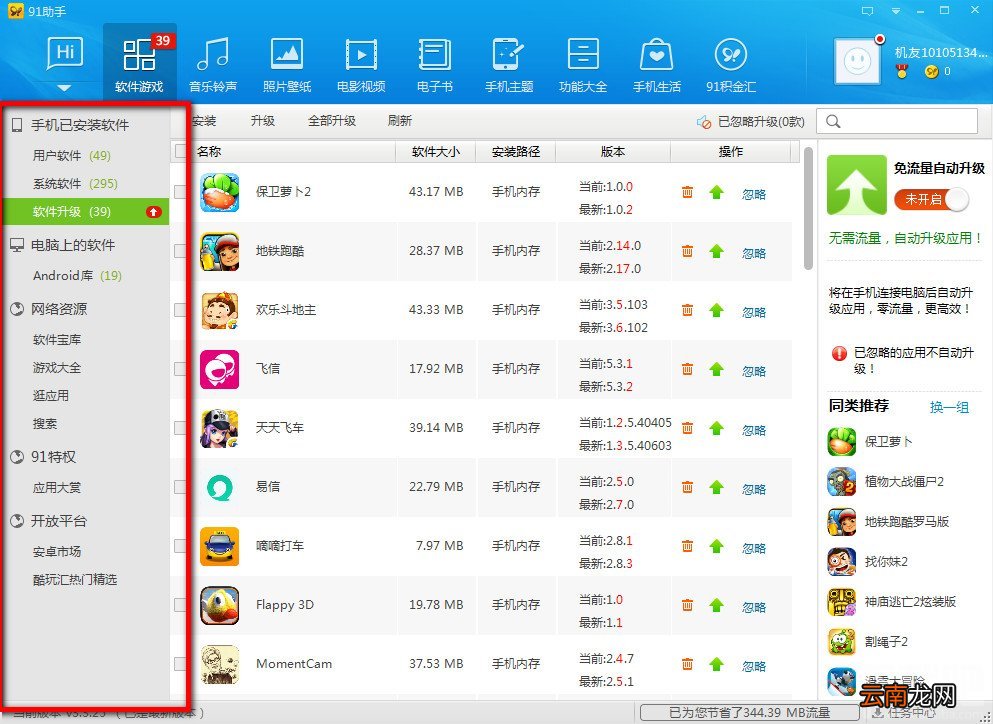The height and width of the screenshot is (724, 993).
Task: Open the Hi welcome tab icon
Action: 65,54
